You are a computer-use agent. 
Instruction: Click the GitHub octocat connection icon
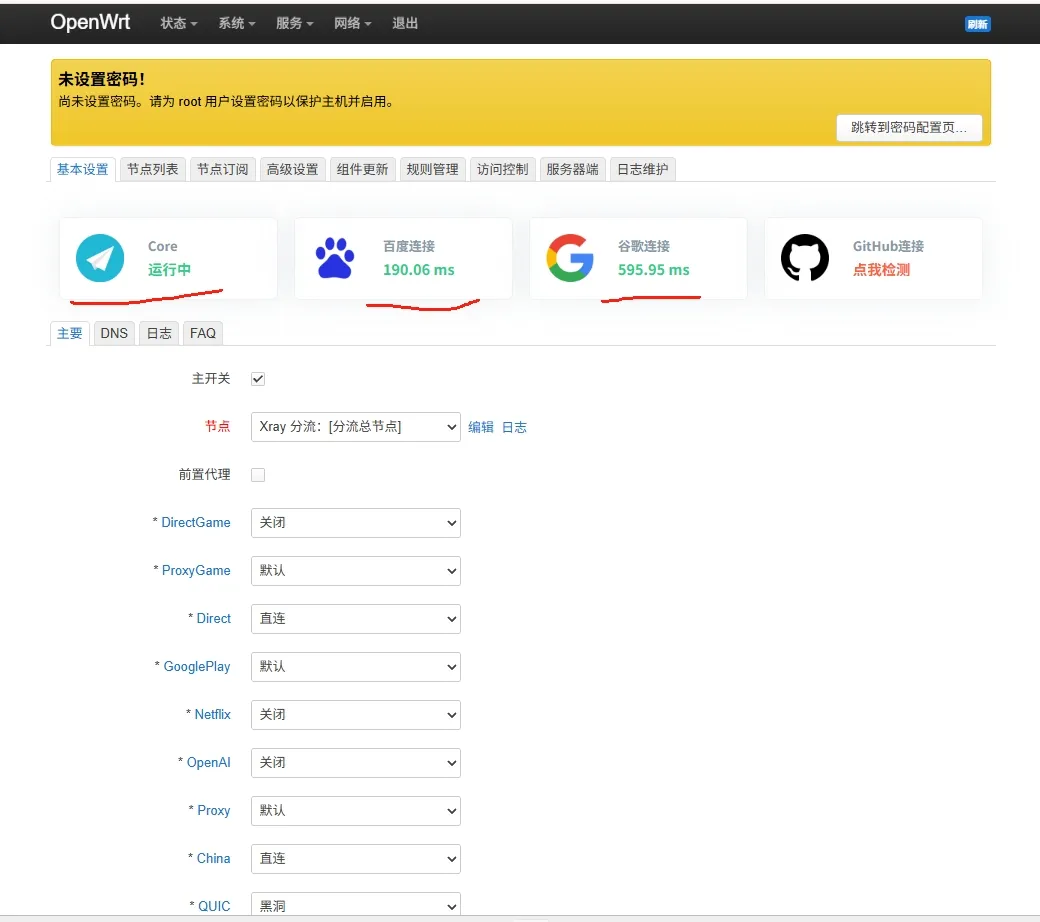click(805, 258)
